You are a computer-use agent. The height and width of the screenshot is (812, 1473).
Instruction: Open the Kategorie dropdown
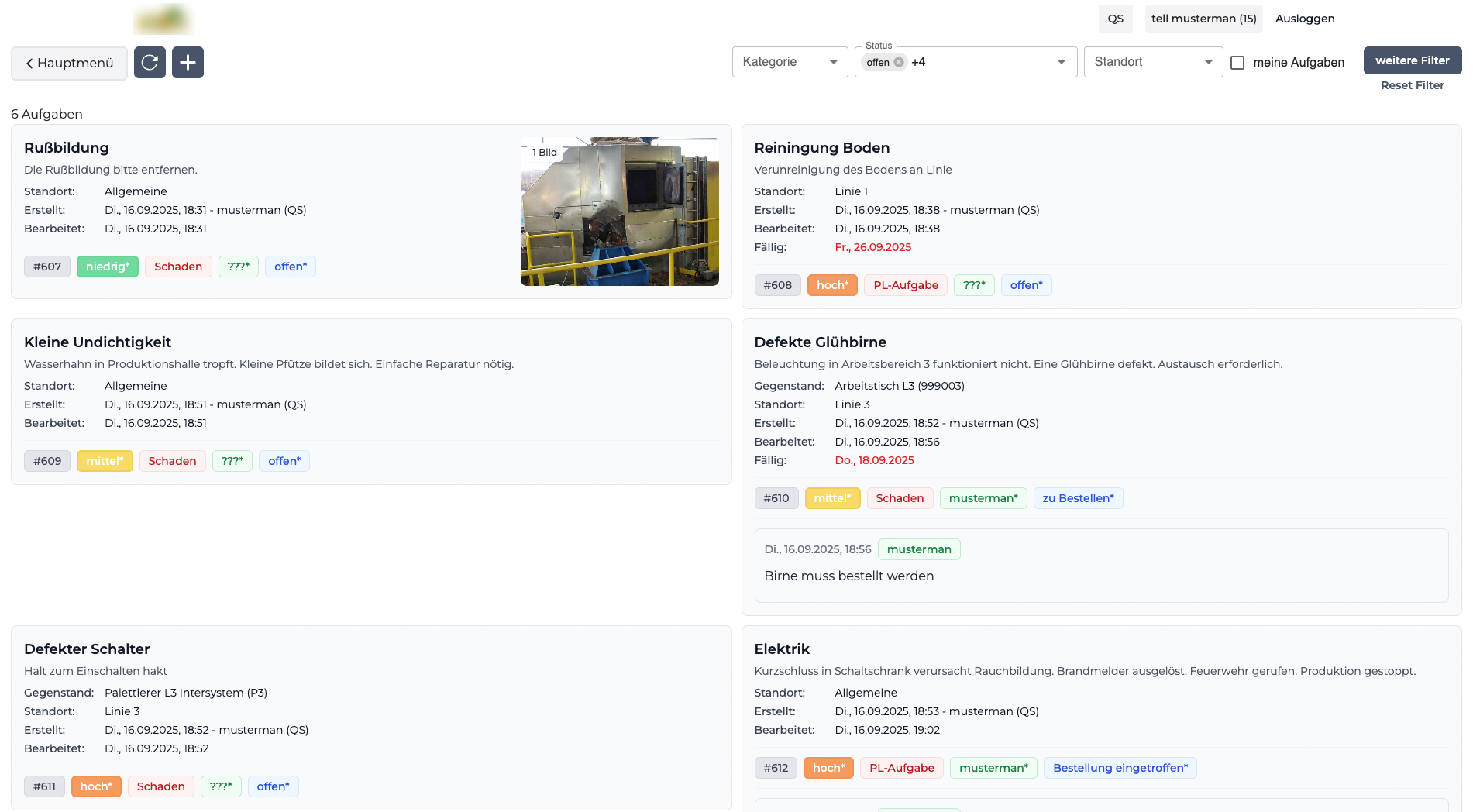[x=789, y=62]
